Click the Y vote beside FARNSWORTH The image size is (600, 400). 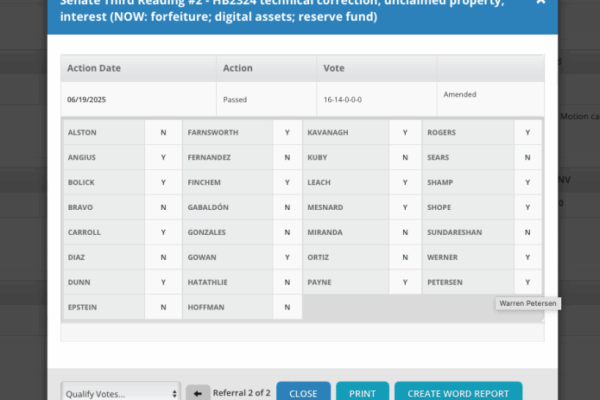[287, 132]
